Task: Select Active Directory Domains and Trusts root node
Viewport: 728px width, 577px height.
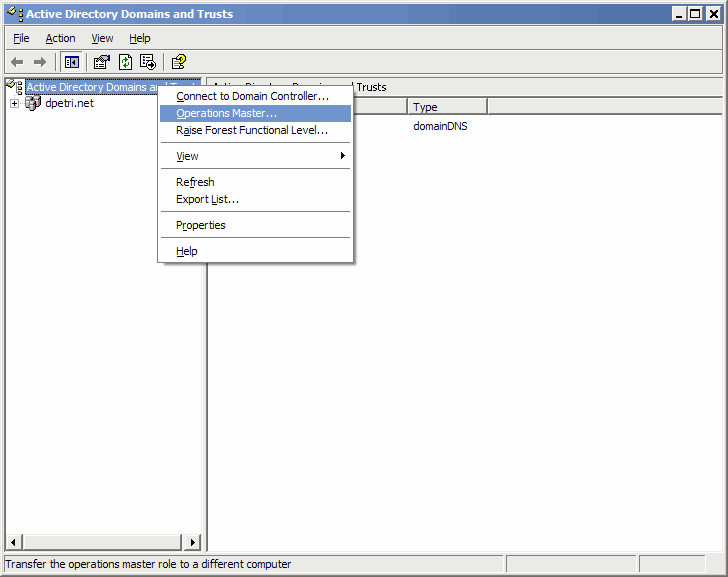Action: click(x=92, y=87)
